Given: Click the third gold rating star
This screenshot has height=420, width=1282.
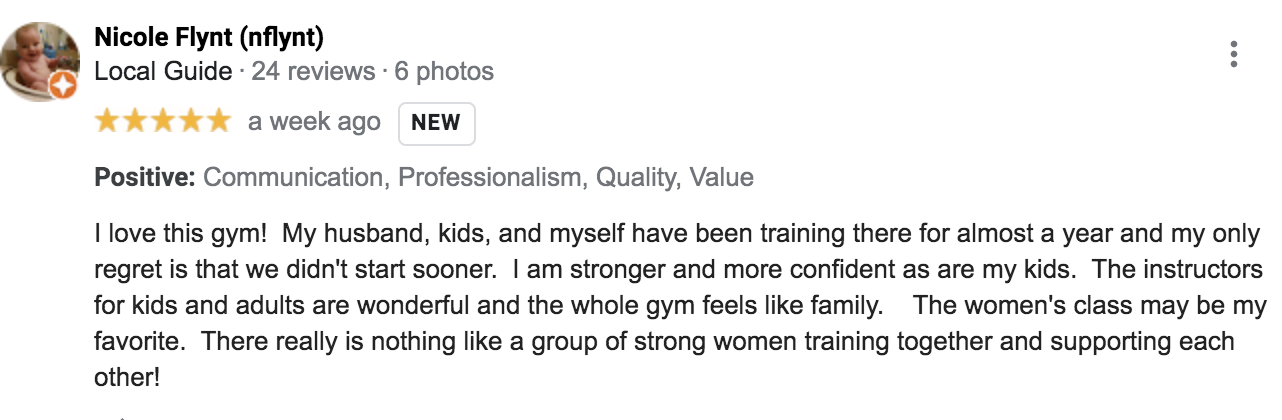Looking at the screenshot, I should click(x=163, y=122).
